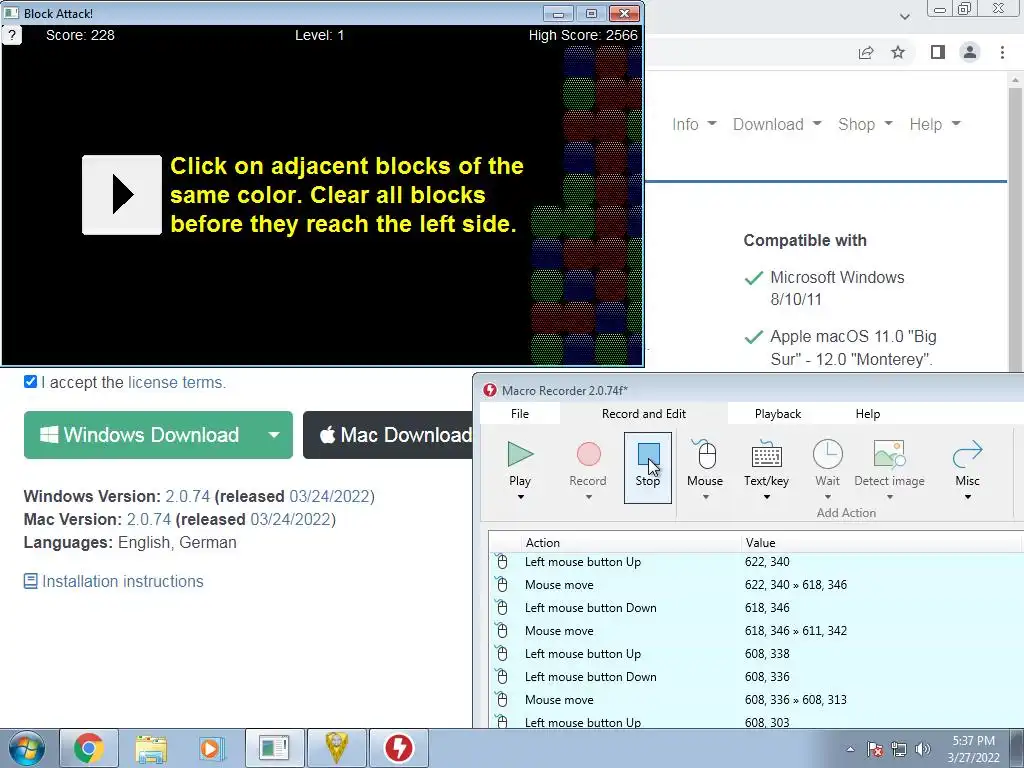The image size is (1024, 768).
Task: Open the Info website menu
Action: 694,124
